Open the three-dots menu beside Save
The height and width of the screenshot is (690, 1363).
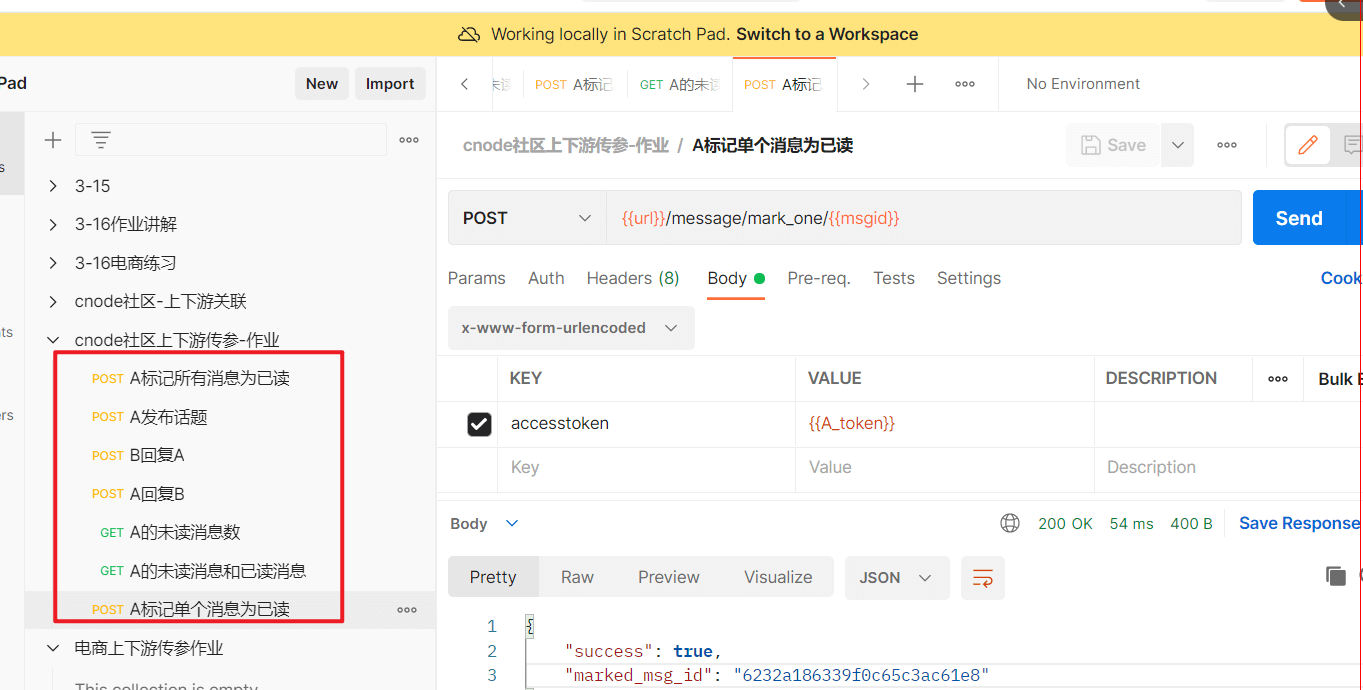coord(1227,145)
